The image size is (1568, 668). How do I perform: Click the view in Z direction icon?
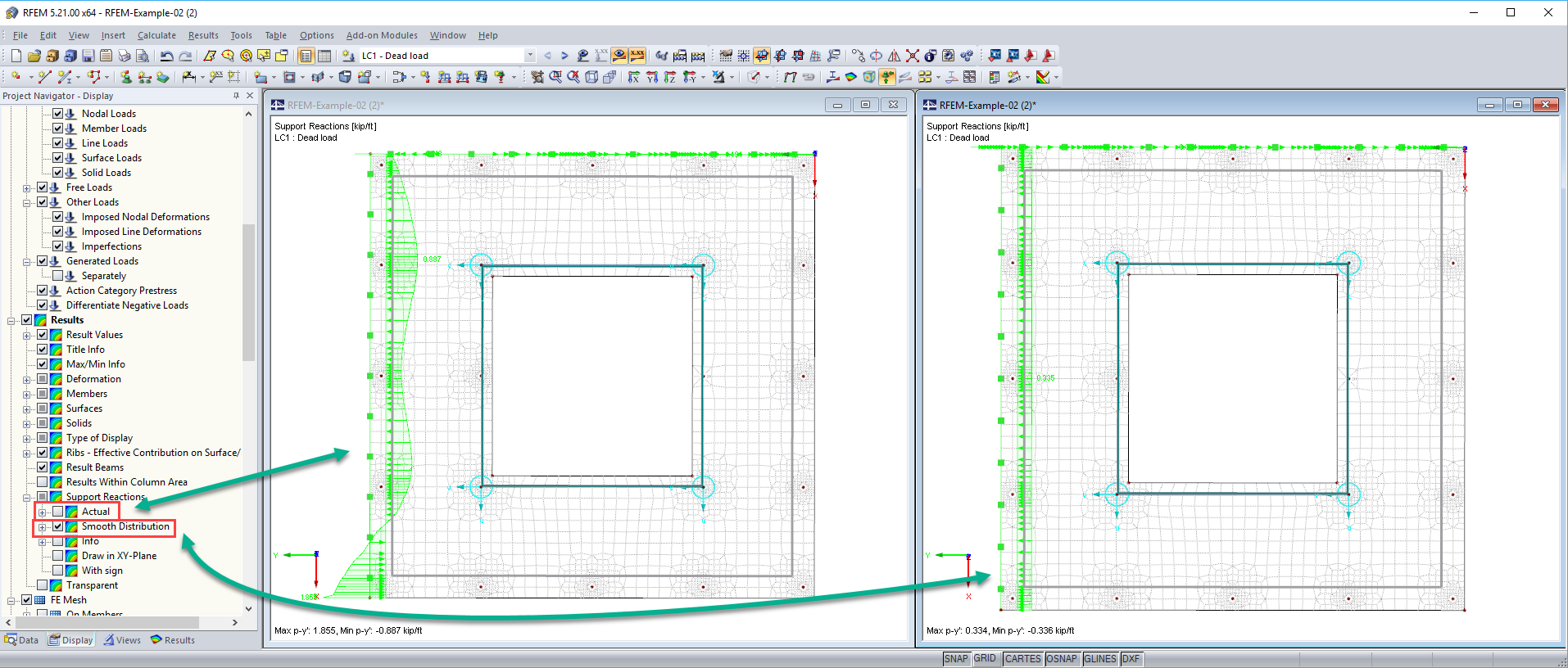point(670,77)
